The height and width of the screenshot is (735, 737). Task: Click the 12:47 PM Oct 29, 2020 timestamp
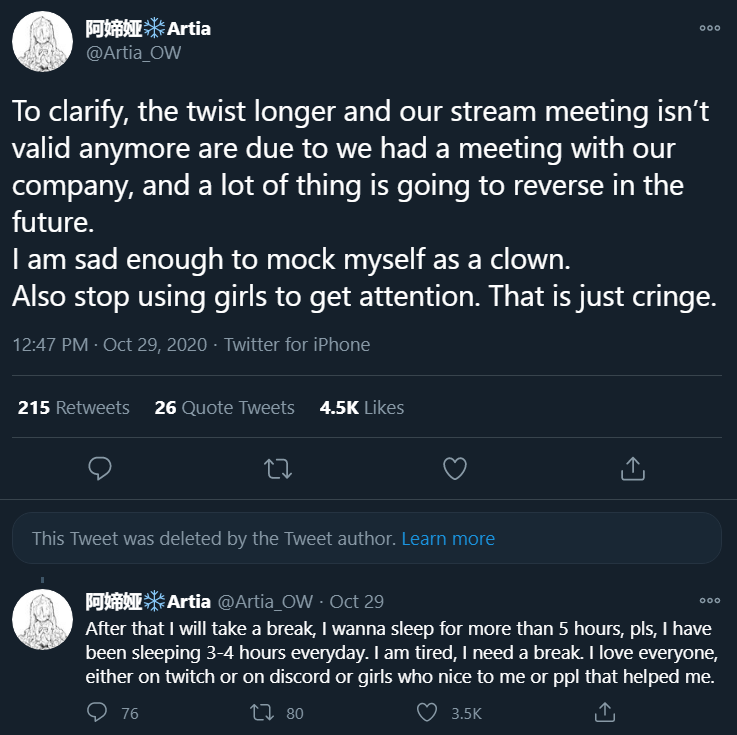pos(109,344)
